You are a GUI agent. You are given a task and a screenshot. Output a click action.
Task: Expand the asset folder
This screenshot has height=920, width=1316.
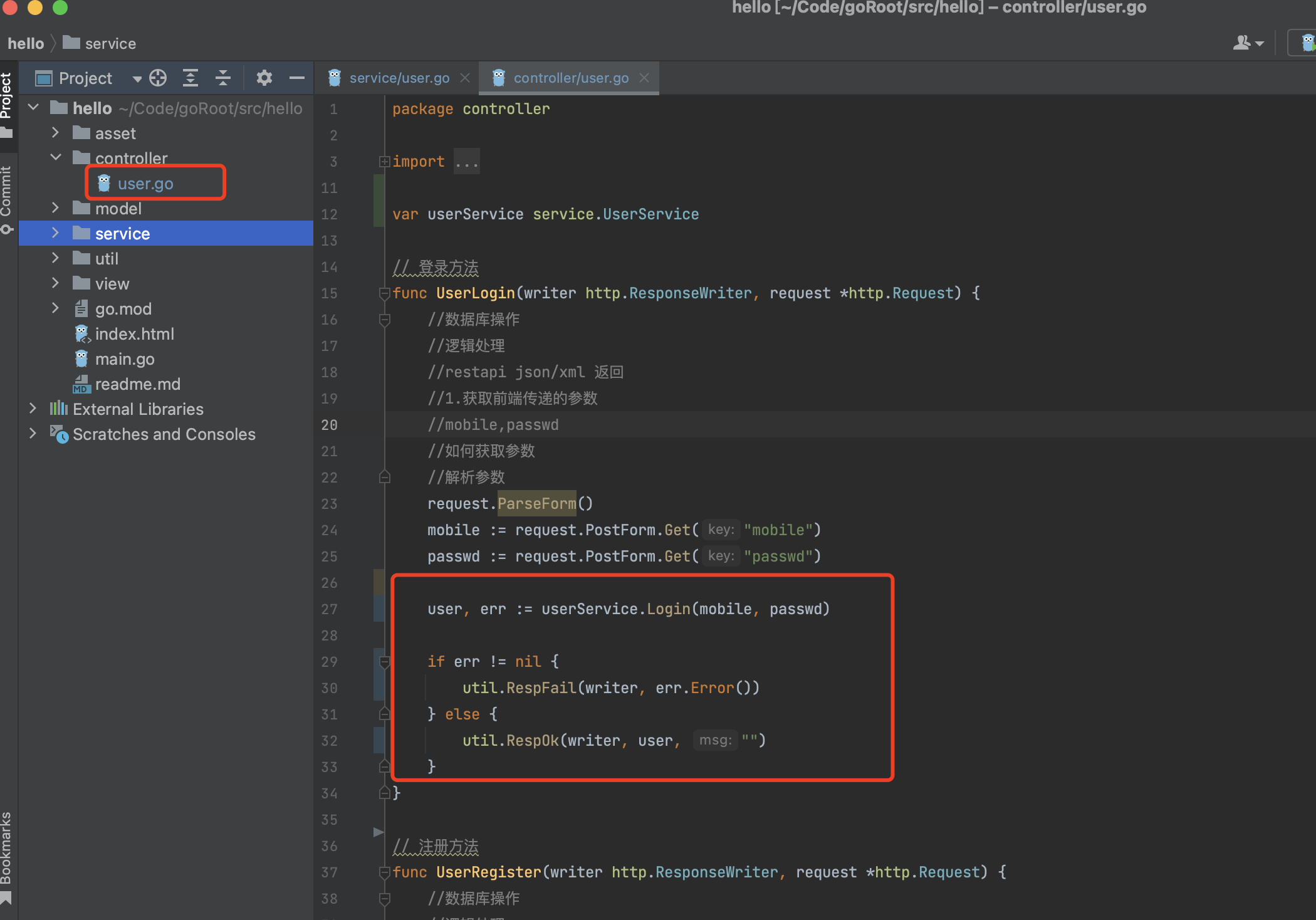tap(56, 133)
